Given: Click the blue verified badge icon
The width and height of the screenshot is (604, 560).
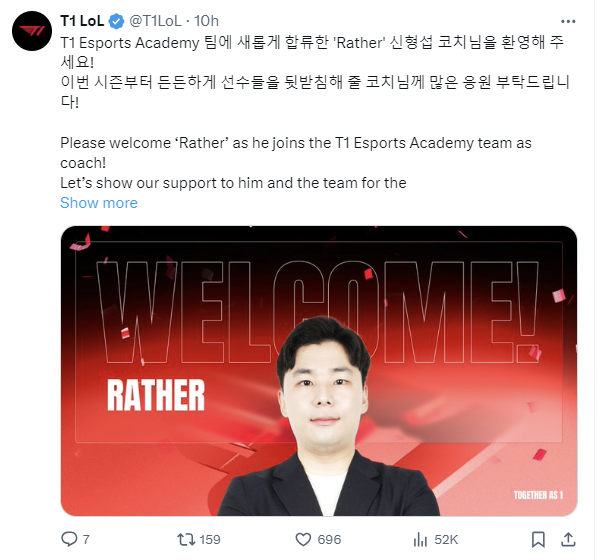Looking at the screenshot, I should [116, 21].
